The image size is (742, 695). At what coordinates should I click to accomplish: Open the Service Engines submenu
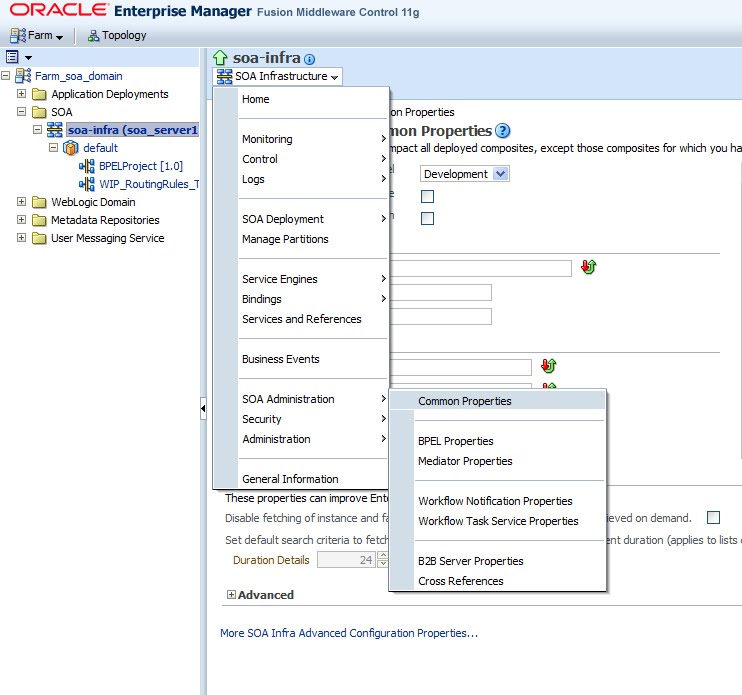coord(312,279)
